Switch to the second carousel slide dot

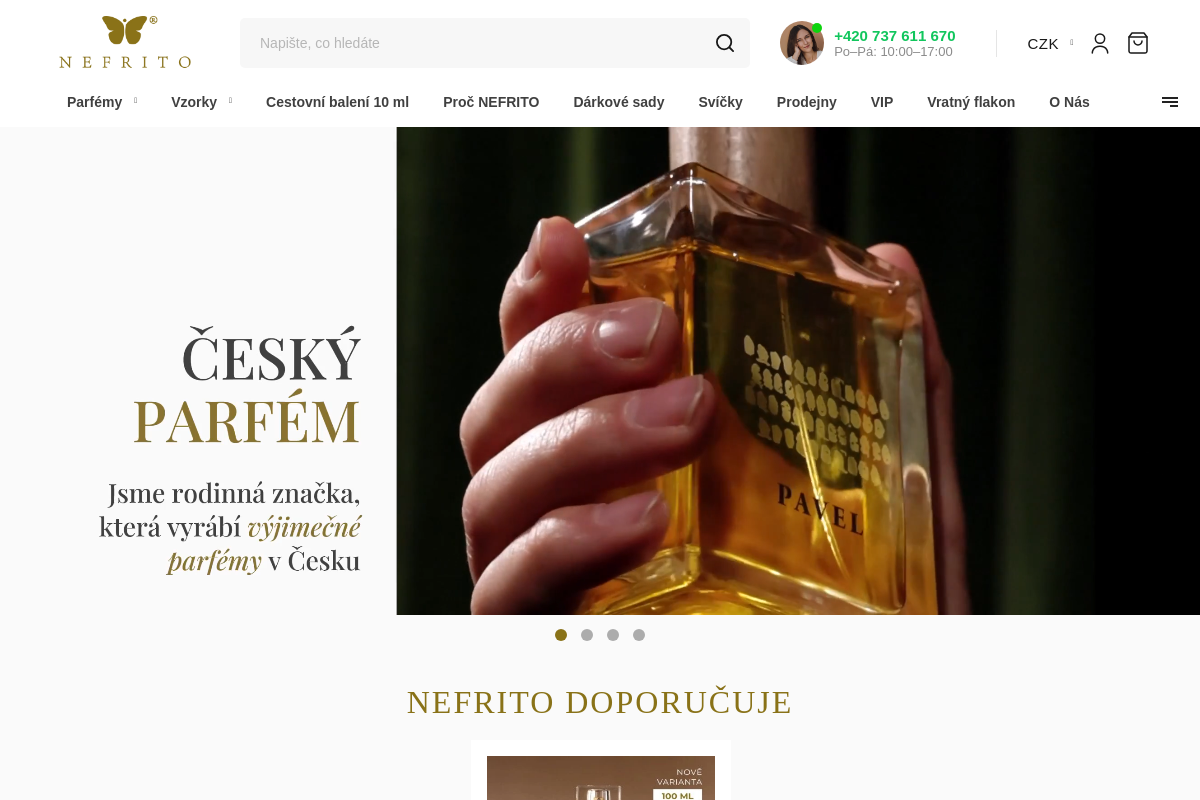587,635
